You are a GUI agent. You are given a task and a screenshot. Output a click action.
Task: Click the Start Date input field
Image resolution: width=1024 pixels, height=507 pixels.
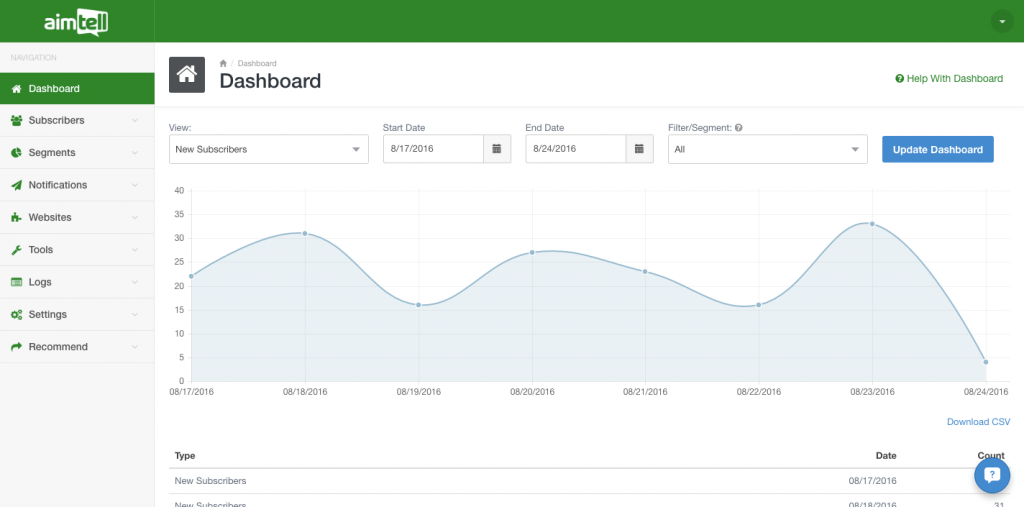tap(433, 149)
